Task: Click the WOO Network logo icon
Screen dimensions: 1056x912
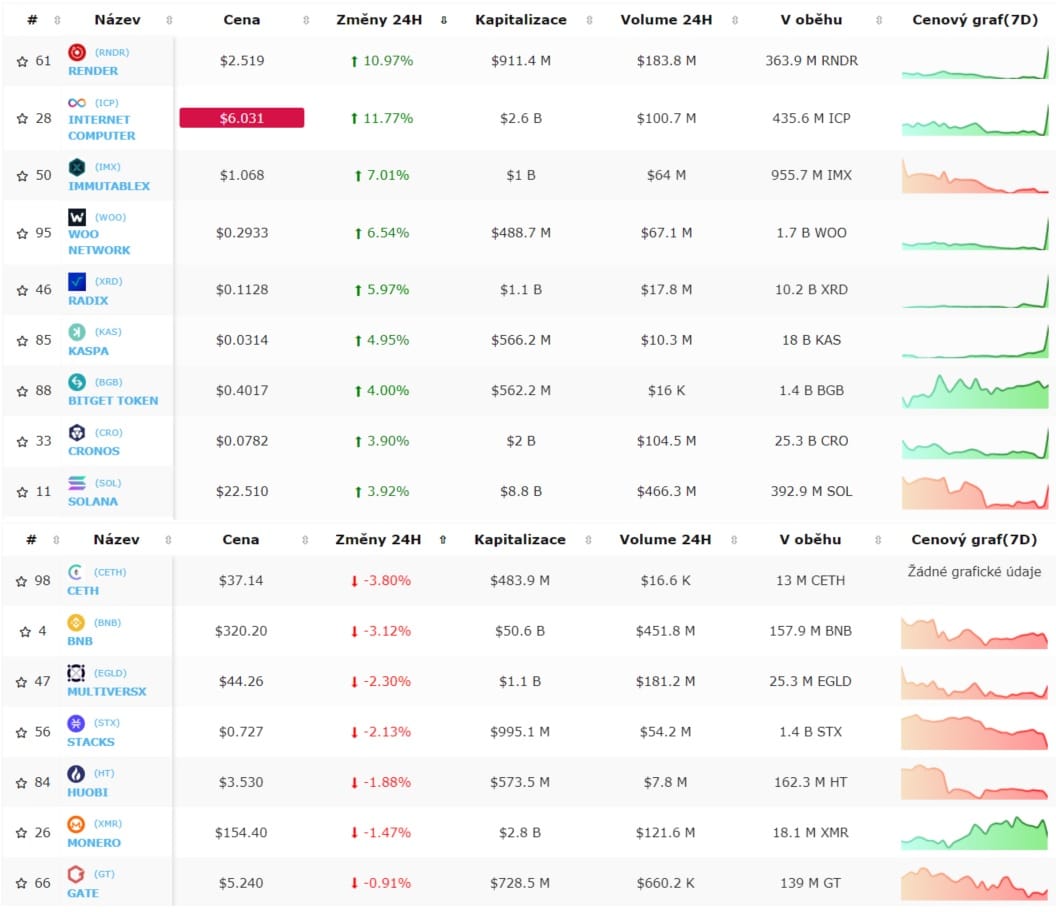Action: 77,217
